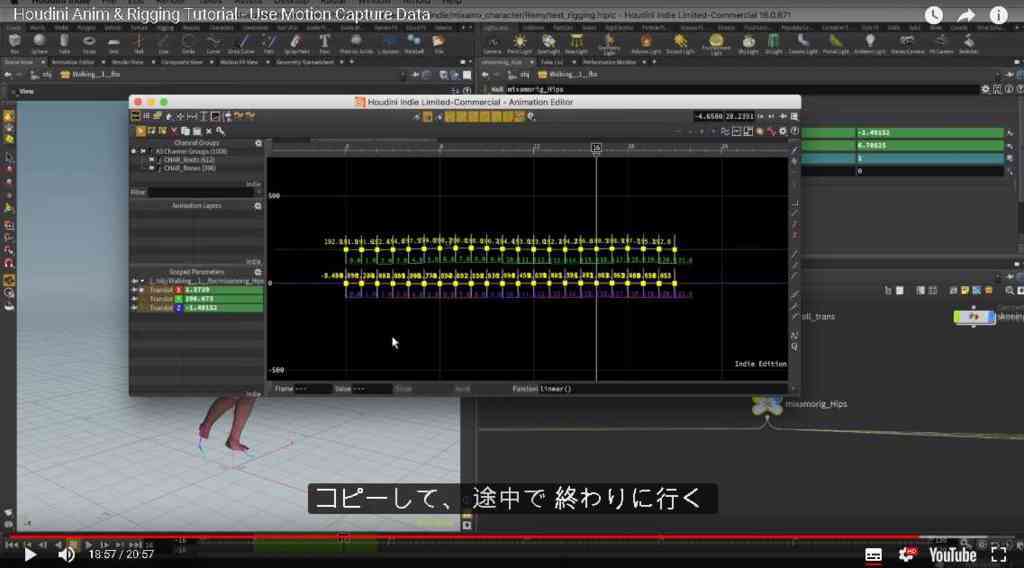Viewport: 1024px width, 568px height.
Task: Switch to the Performance Monitor pane tab
Action: click(x=609, y=62)
